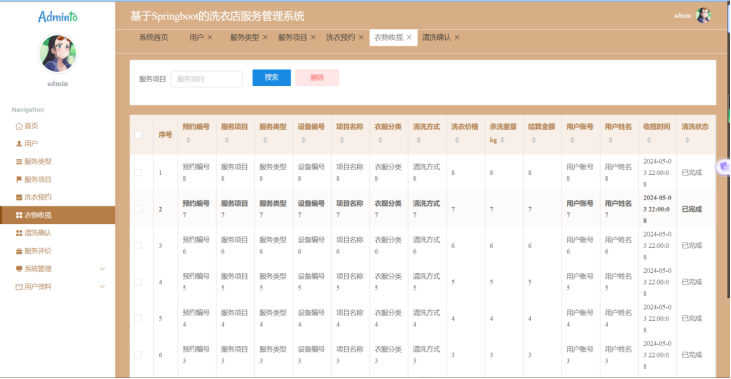
Task: Check the checkbox for row 3
Action: (x=138, y=246)
